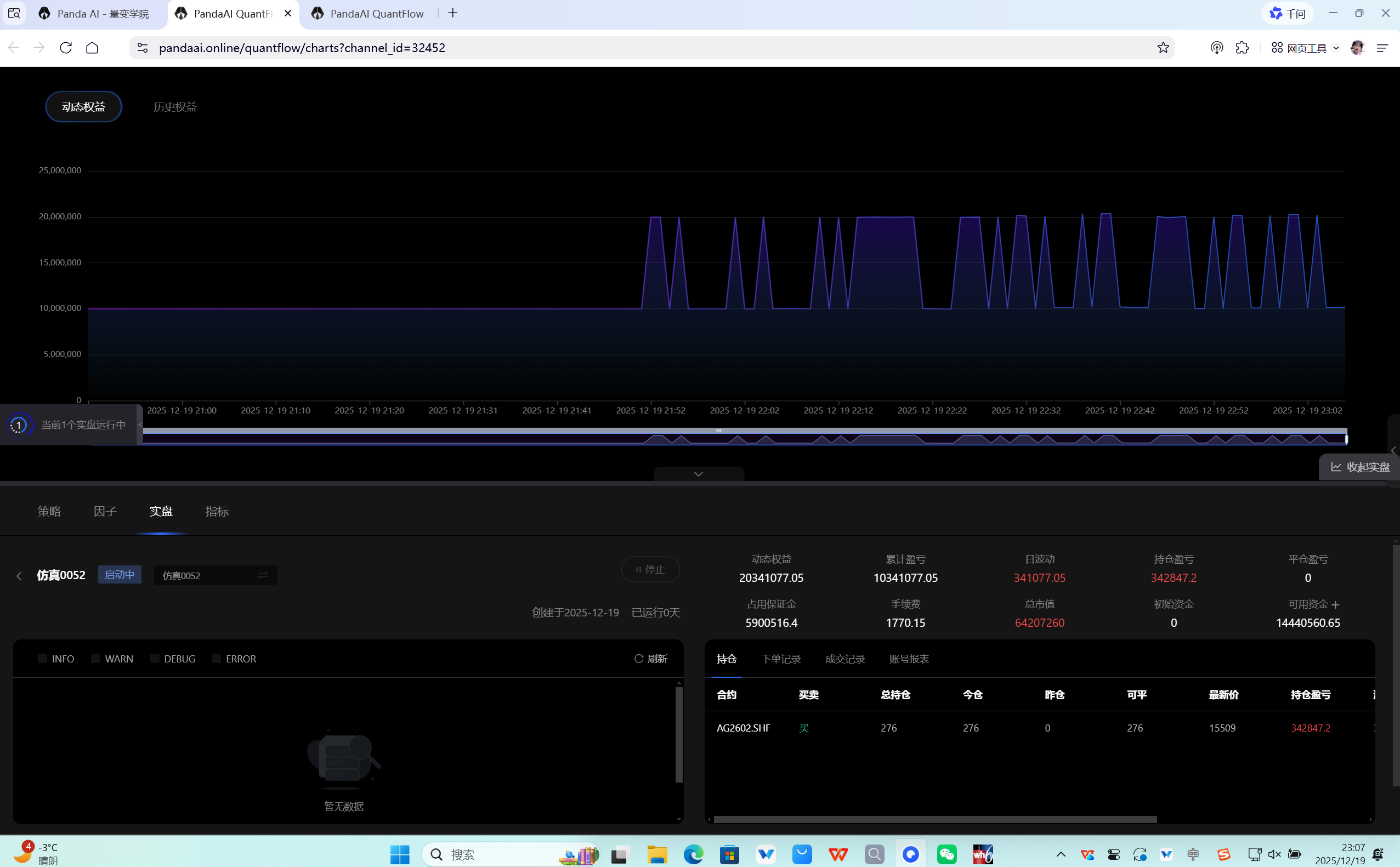Click the 启动中 status badge

tap(120, 575)
